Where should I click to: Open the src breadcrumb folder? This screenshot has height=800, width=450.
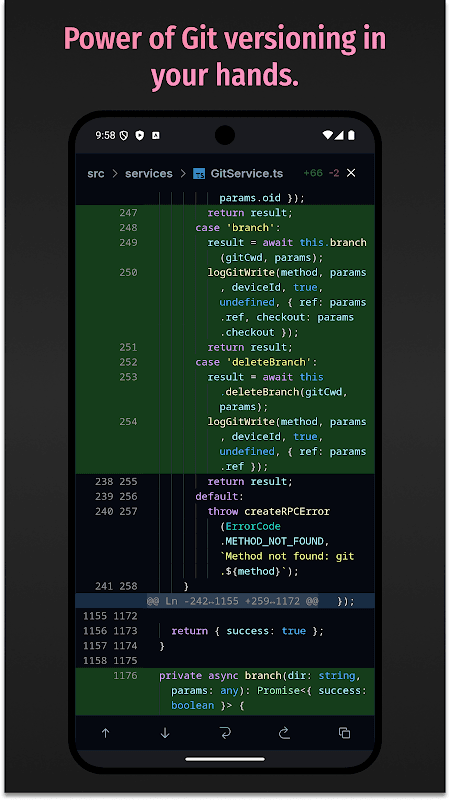point(95,173)
